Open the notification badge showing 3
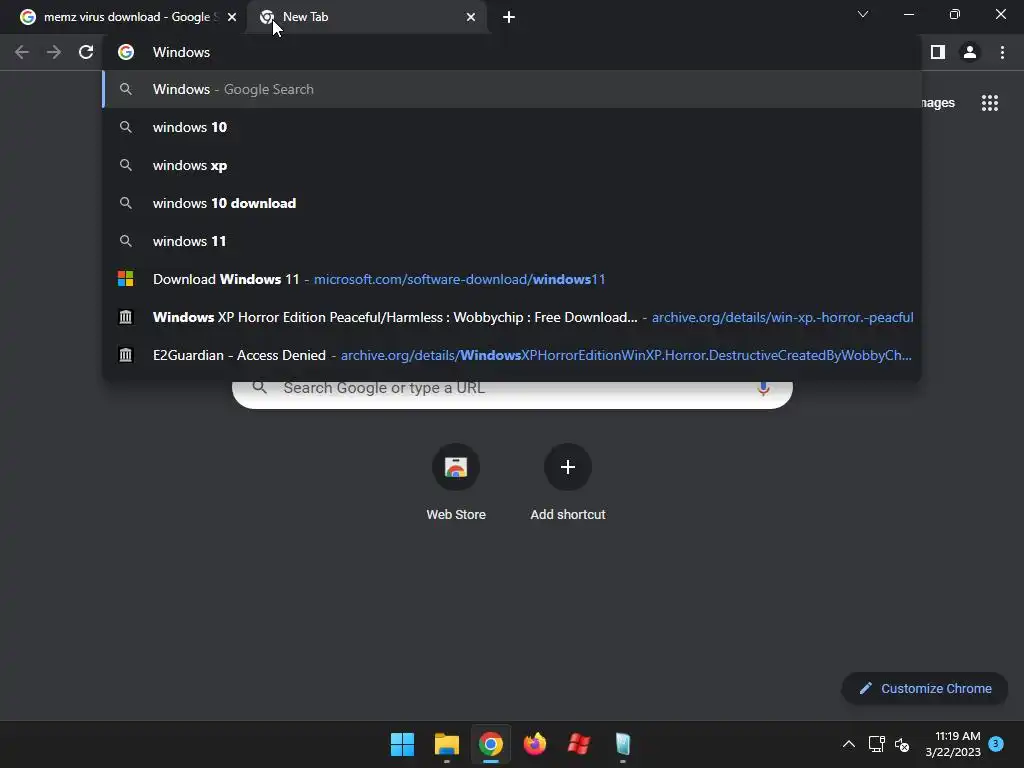The width and height of the screenshot is (1024, 768). tap(996, 743)
